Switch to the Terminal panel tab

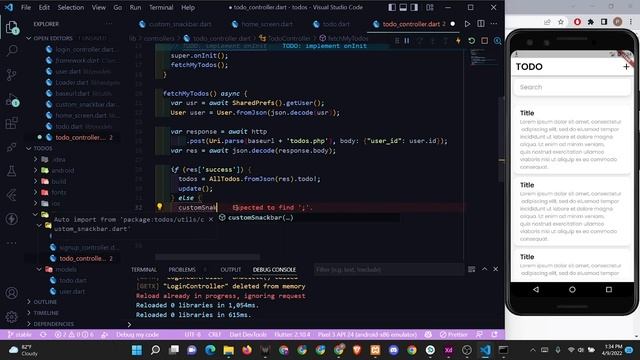144,269
